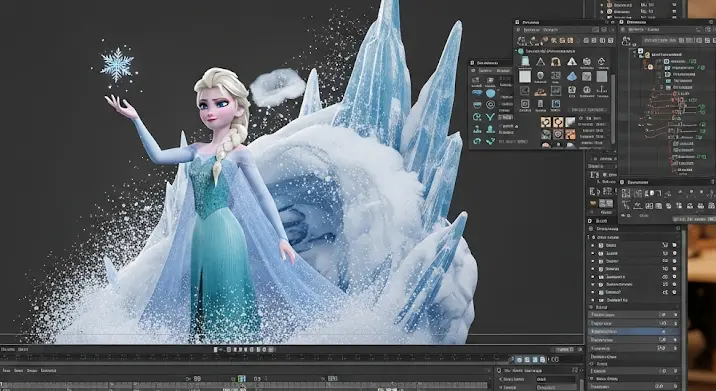This screenshot has width=716, height=391.
Task: Click the solid blue circle icon
Action: pos(490,93)
